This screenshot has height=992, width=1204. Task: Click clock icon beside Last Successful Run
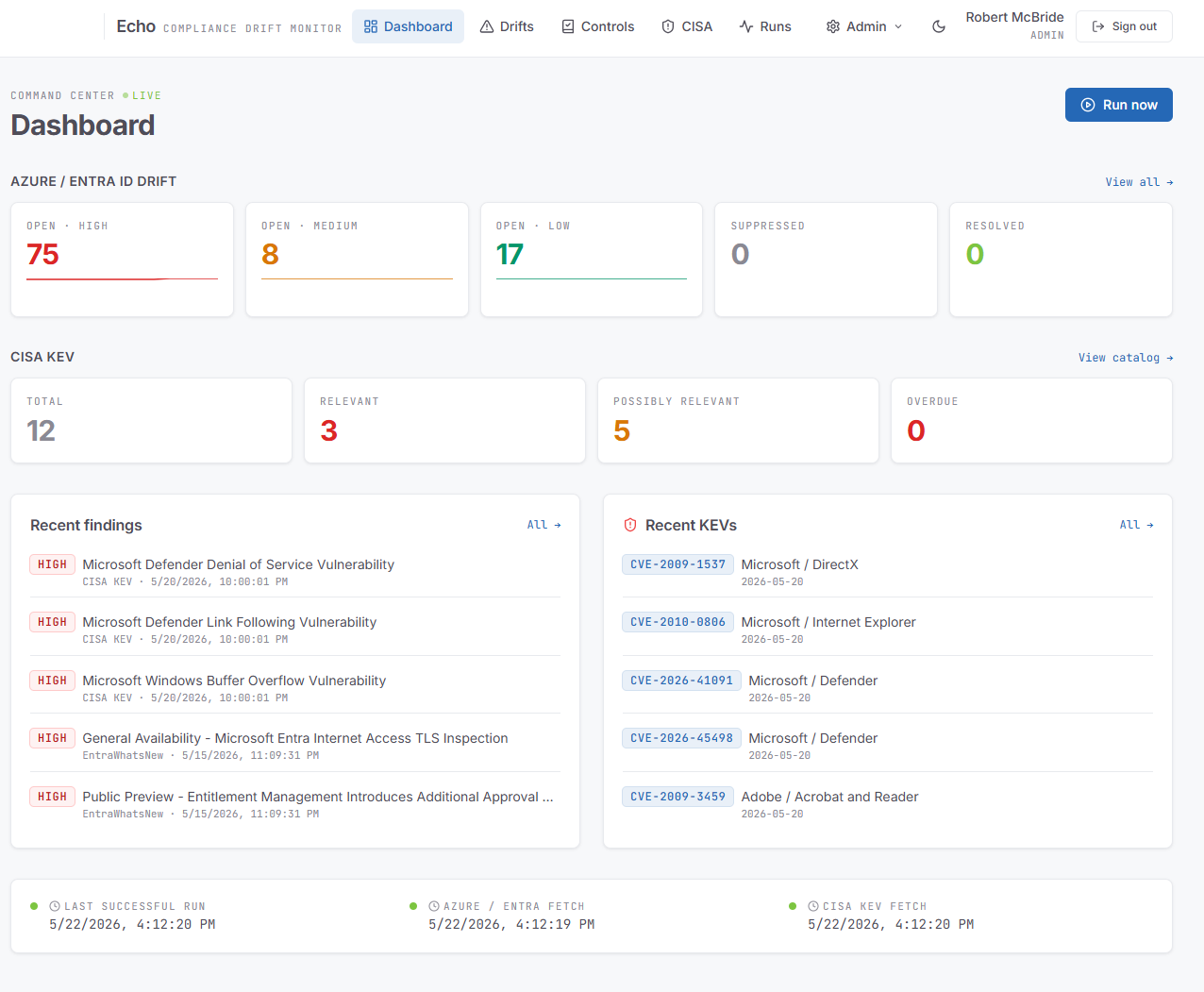click(55, 906)
